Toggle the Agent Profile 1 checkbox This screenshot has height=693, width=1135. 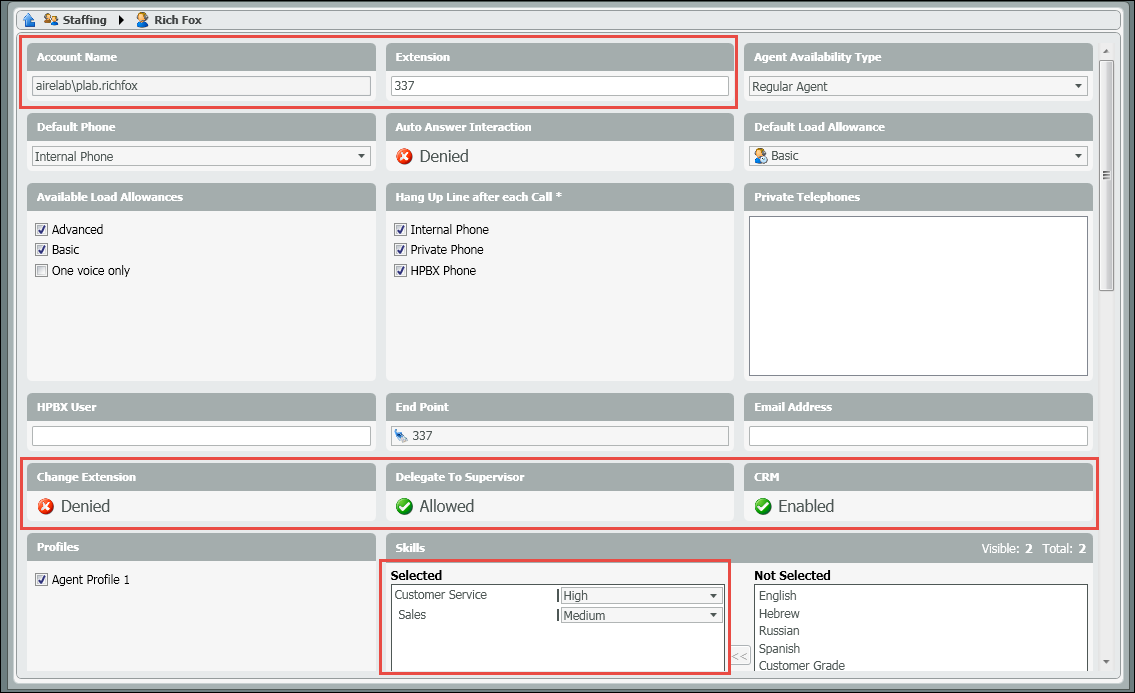[41, 580]
